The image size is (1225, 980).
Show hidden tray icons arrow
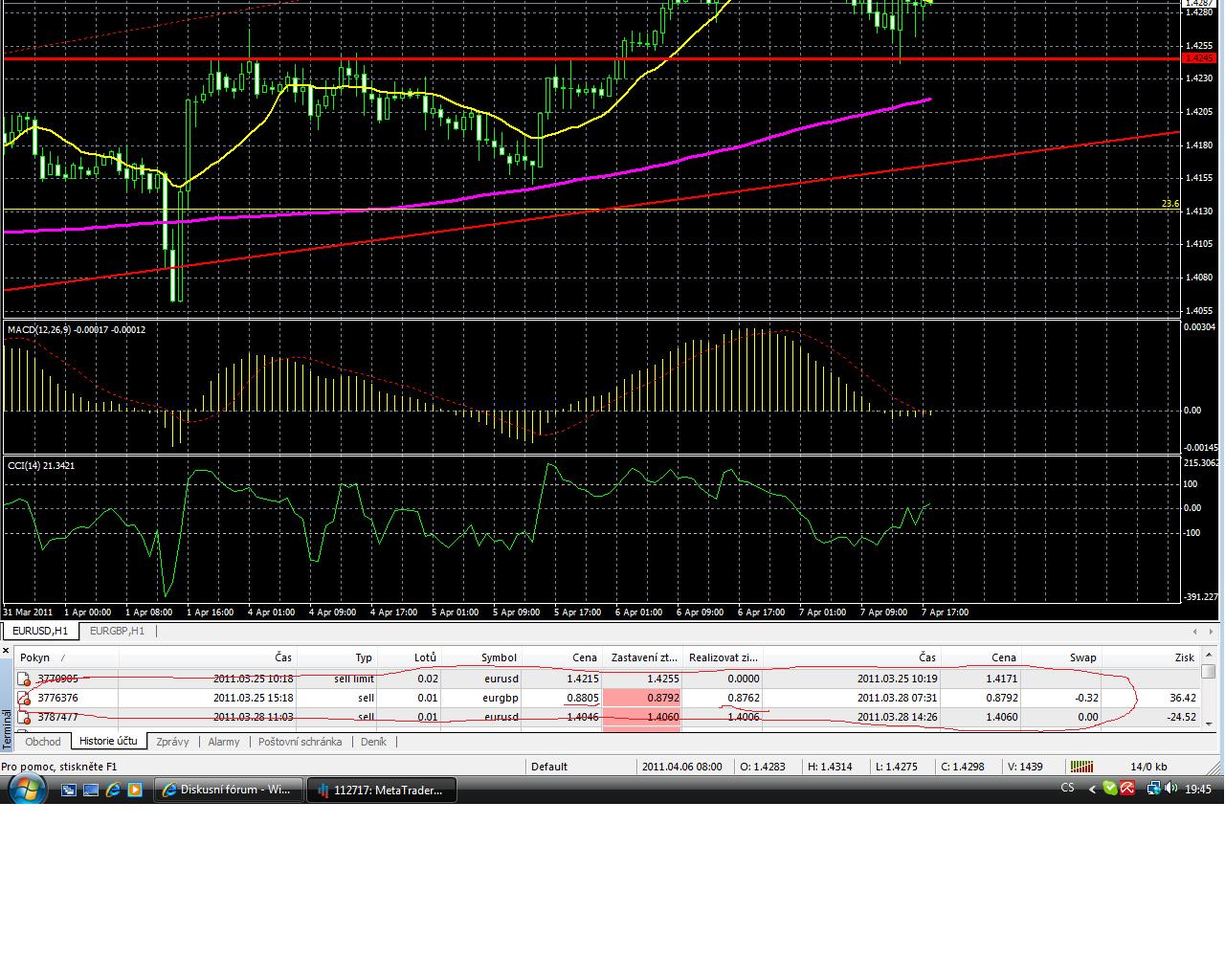point(1092,790)
